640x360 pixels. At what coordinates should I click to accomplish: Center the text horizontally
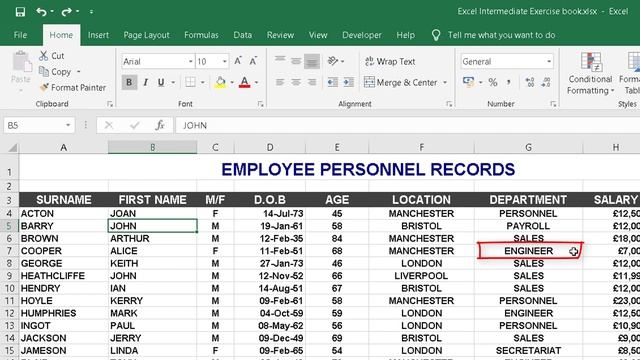coord(296,82)
